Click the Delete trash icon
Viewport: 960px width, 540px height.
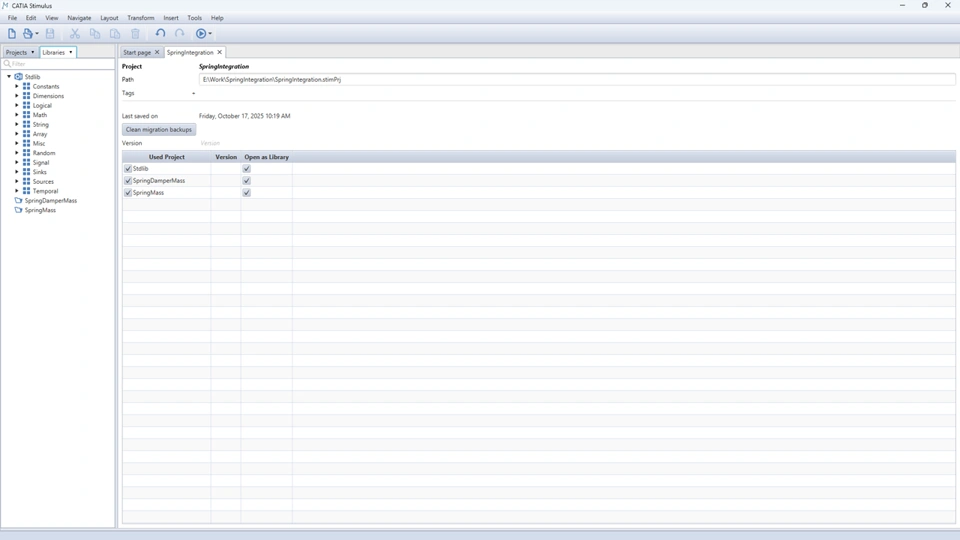[x=135, y=34]
